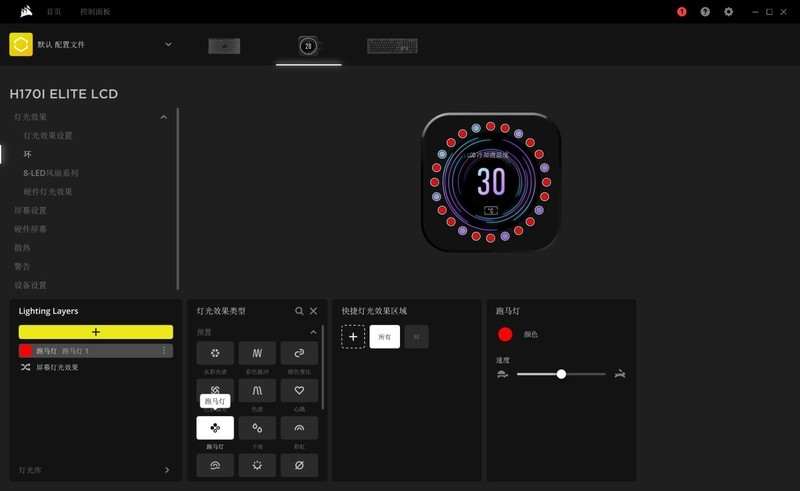This screenshot has height=491, width=800.
Task: Select the 颜色变化 color shift effect
Action: (x=299, y=353)
